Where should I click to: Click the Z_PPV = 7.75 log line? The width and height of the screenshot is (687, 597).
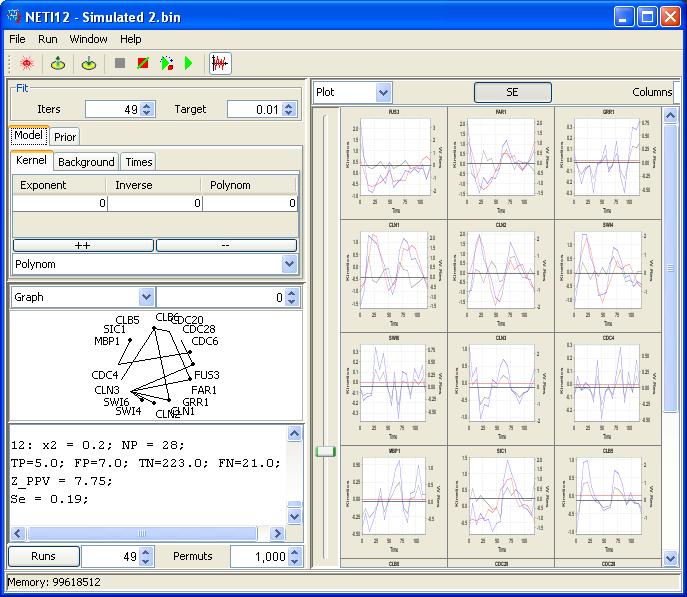pyautogui.click(x=61, y=481)
